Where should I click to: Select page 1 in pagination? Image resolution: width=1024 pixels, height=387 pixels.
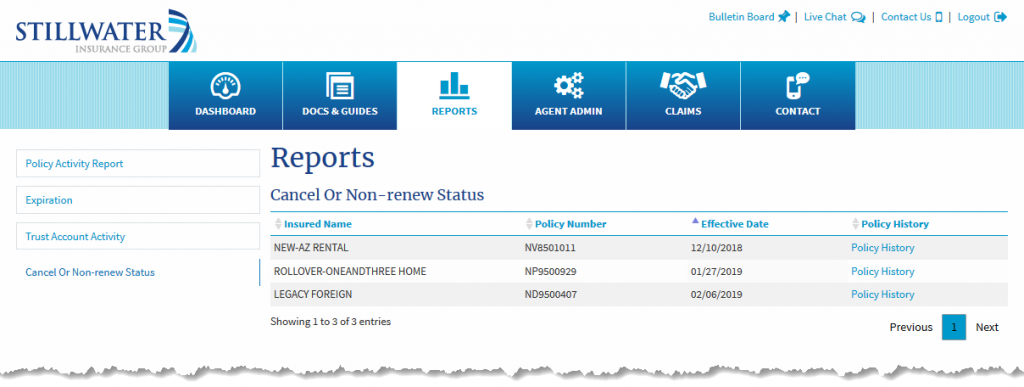coord(953,327)
